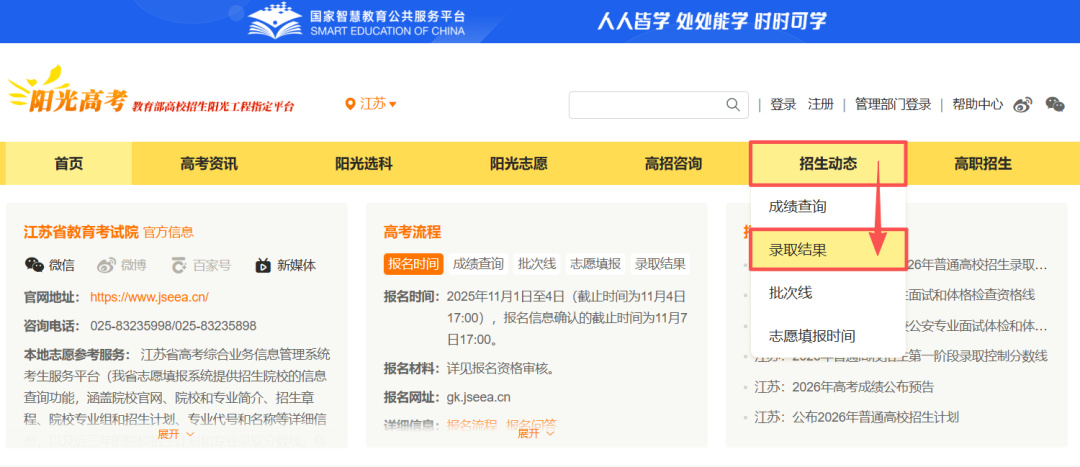Click the 登录 link
1080x467 pixels.
click(782, 105)
